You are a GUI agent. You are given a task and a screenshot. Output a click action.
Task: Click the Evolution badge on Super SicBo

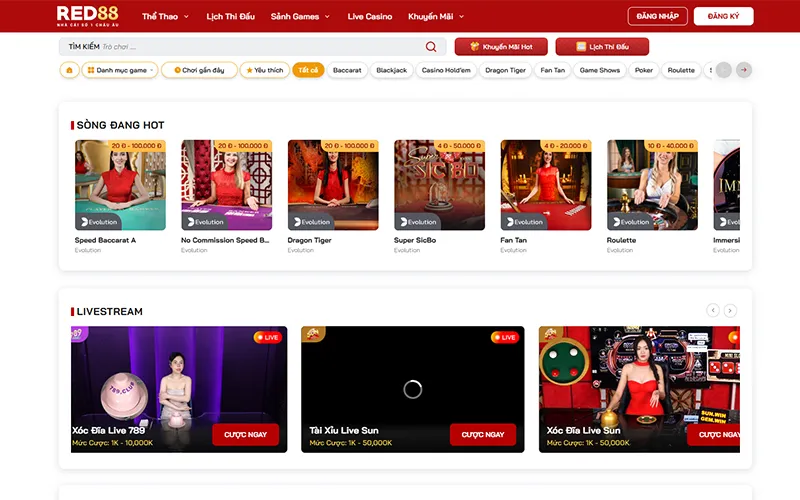(418, 222)
